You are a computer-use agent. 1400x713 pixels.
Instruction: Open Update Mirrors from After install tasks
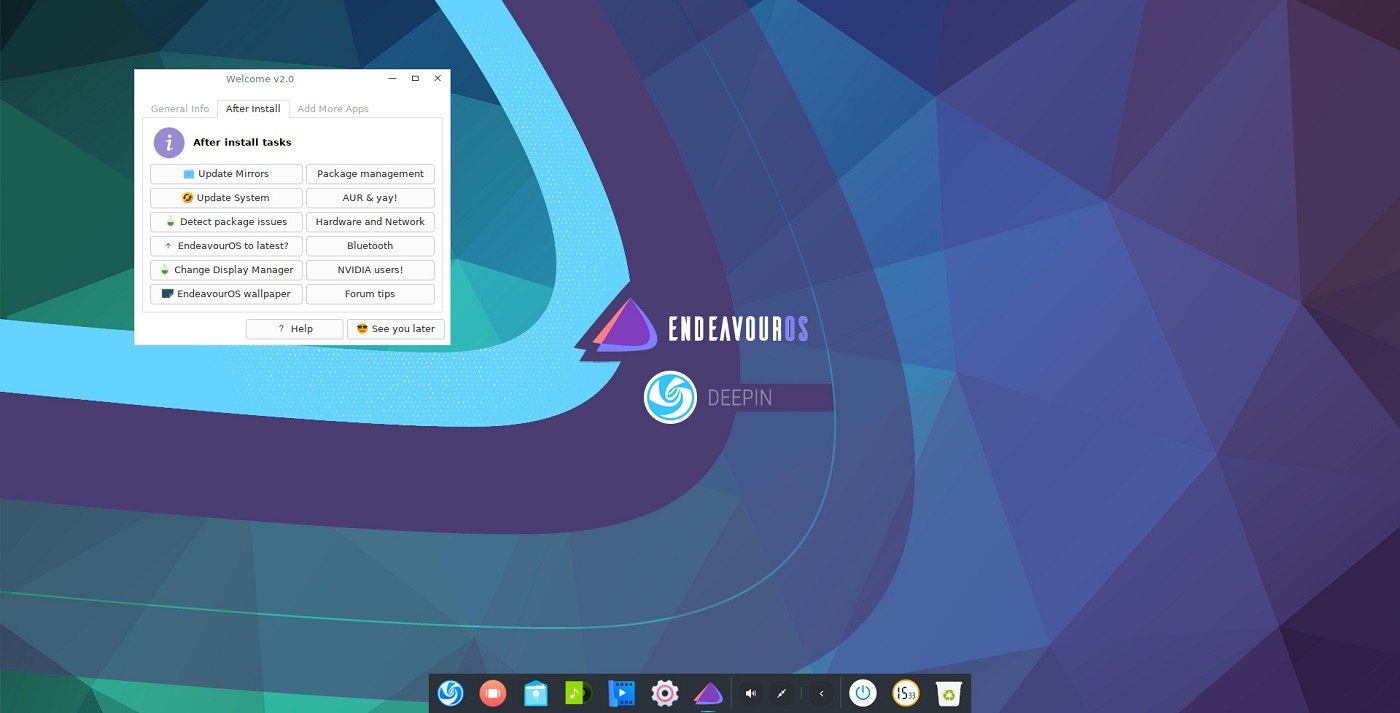pyautogui.click(x=225, y=173)
